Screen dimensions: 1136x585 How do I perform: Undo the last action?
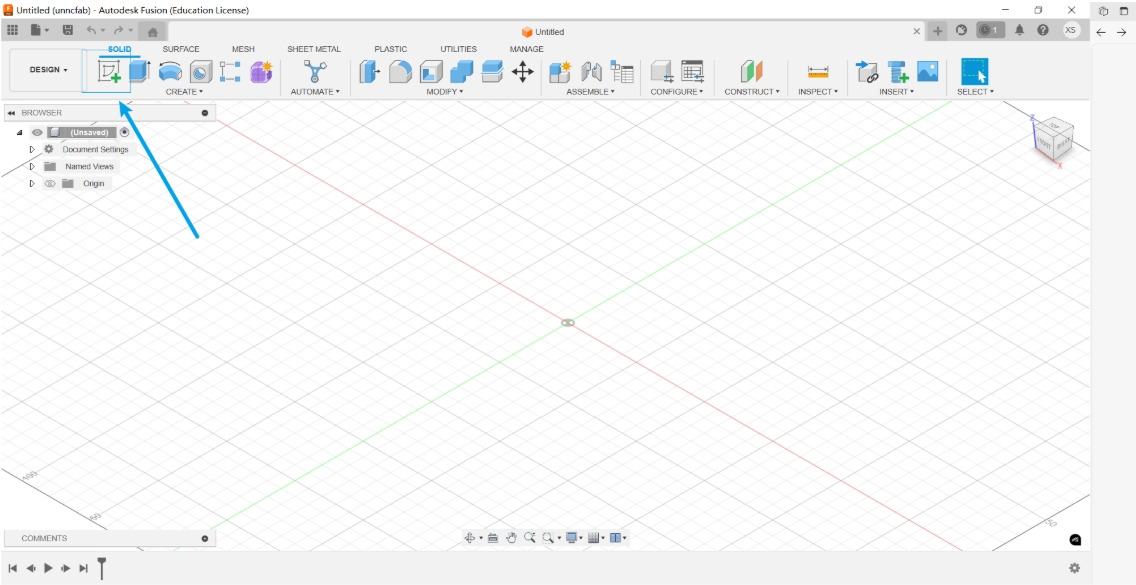91,30
